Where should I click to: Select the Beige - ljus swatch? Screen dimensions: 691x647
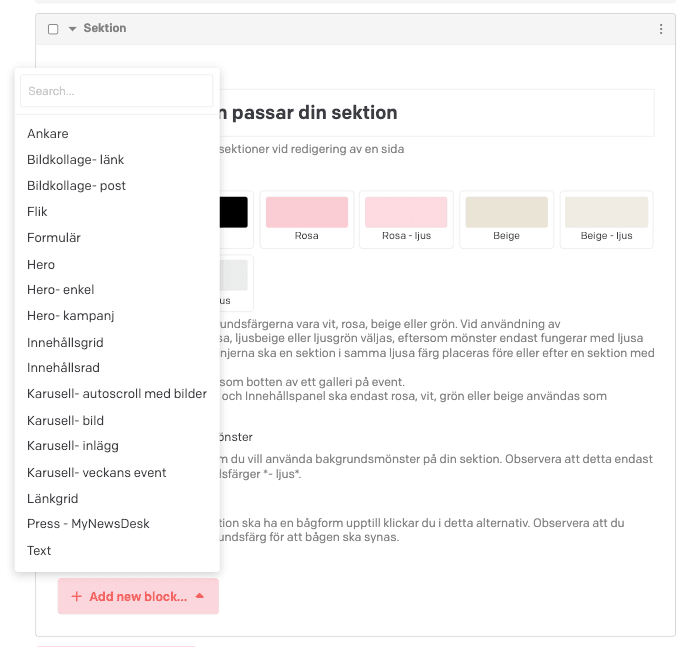[606, 219]
